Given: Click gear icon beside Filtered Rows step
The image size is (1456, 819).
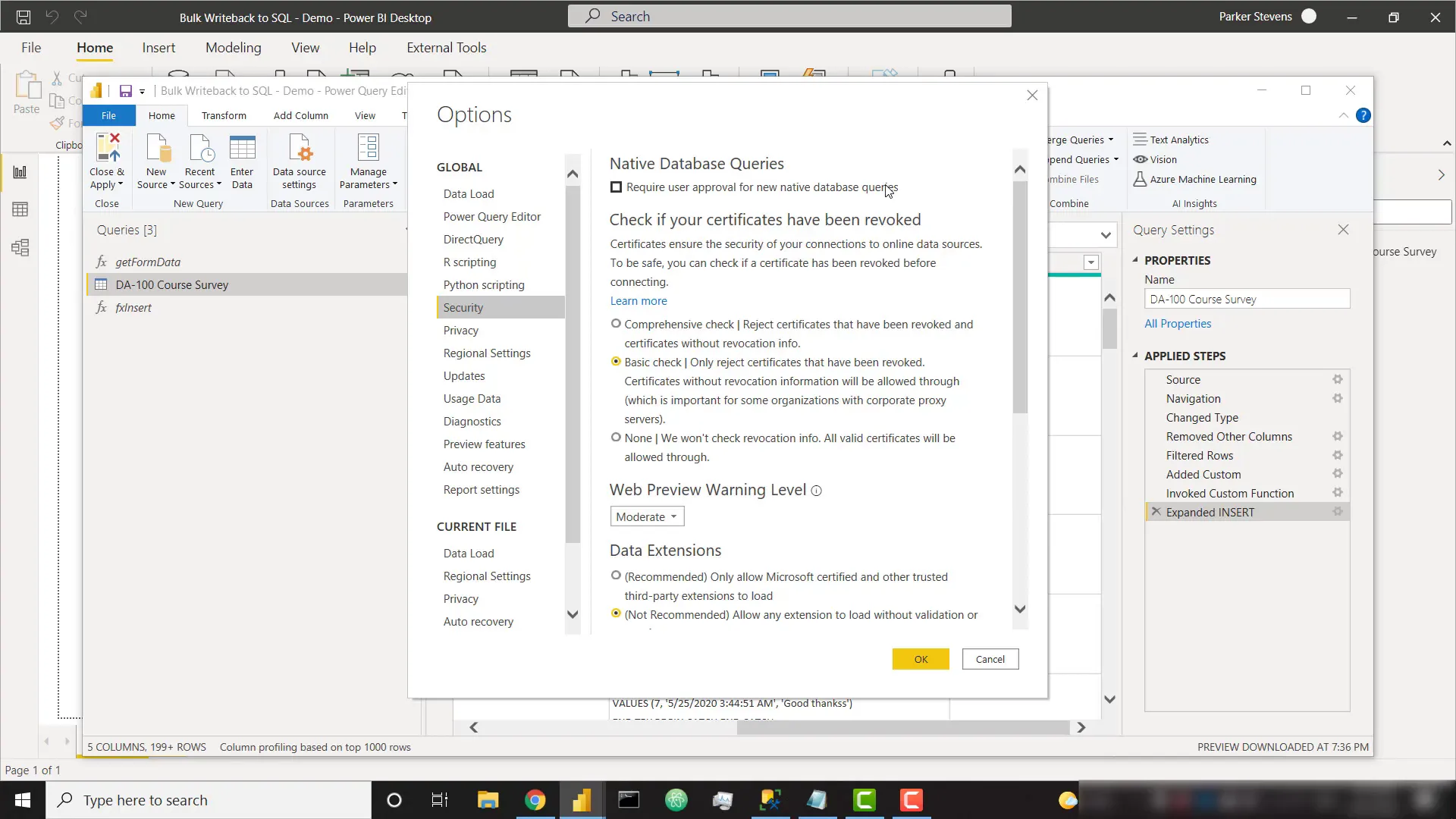Looking at the screenshot, I should [x=1338, y=455].
